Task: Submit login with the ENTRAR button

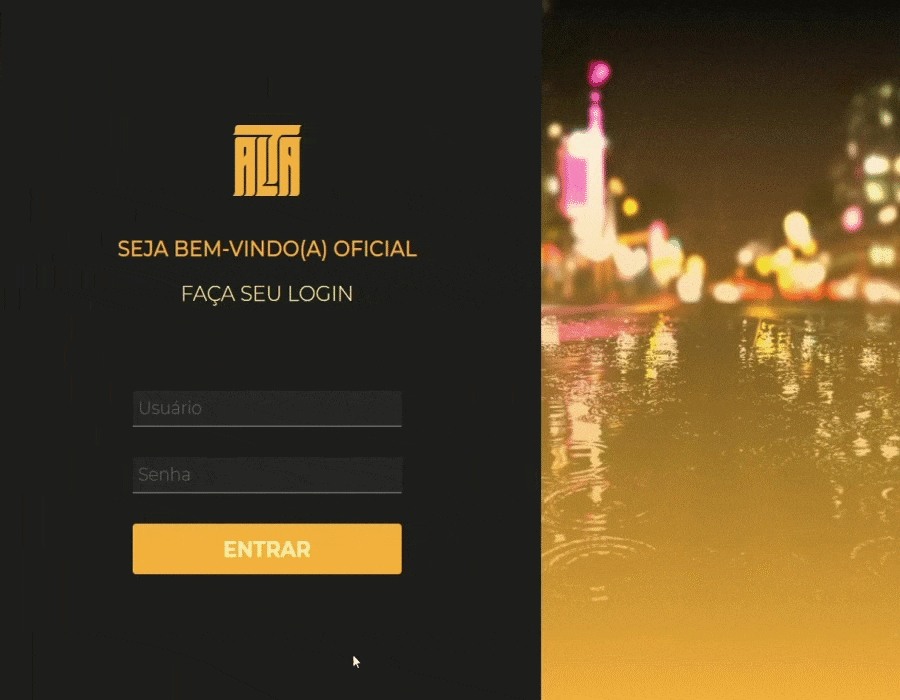Action: tap(267, 549)
